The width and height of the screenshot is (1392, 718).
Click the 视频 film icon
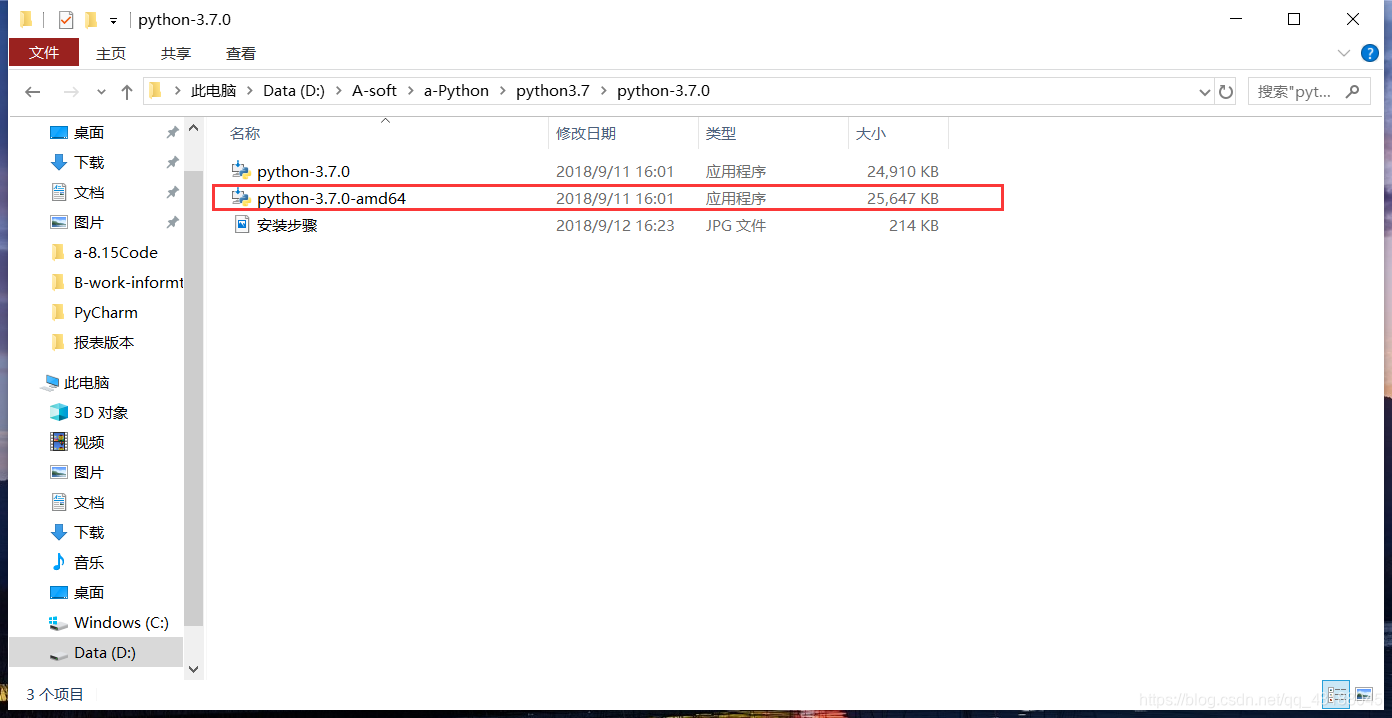(59, 442)
